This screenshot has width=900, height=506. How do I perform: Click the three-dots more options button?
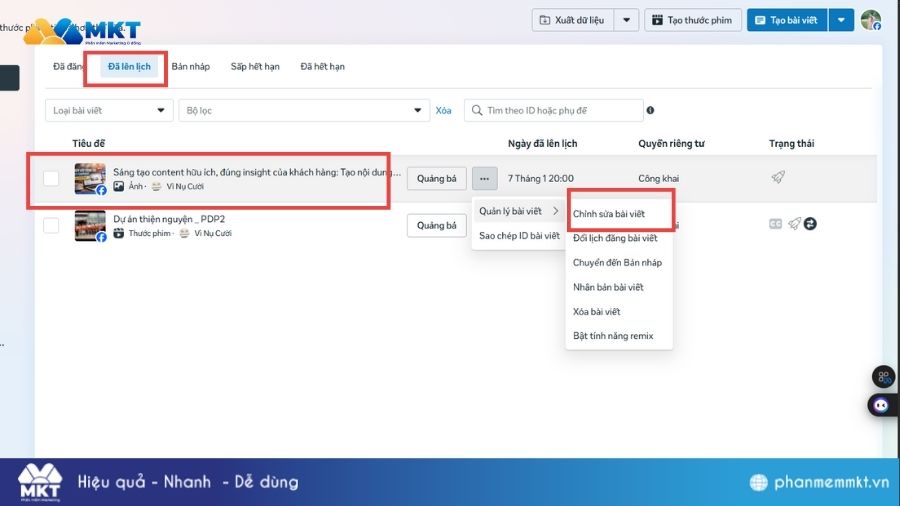coord(484,178)
